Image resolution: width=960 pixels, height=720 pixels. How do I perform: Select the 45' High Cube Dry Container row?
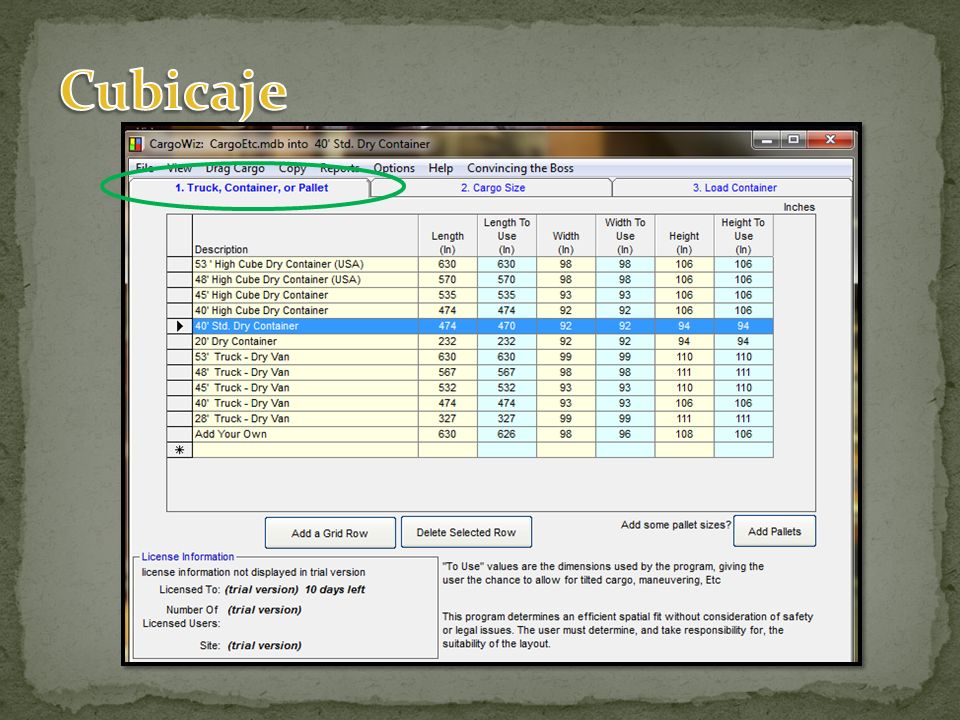coord(470,295)
